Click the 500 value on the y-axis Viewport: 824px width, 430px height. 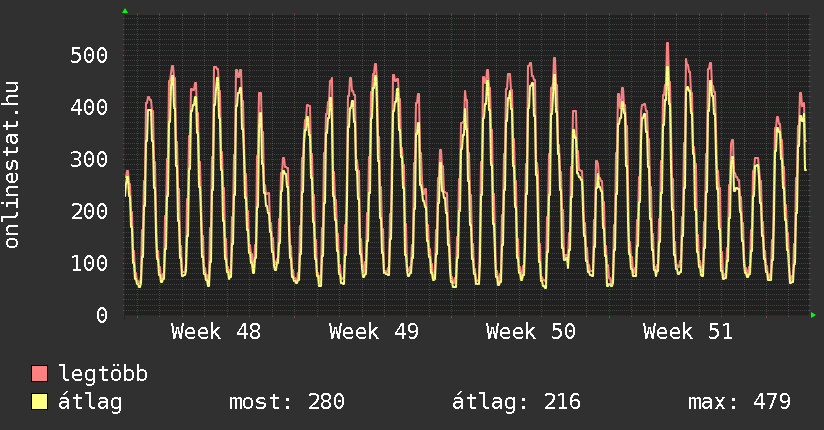[89, 55]
